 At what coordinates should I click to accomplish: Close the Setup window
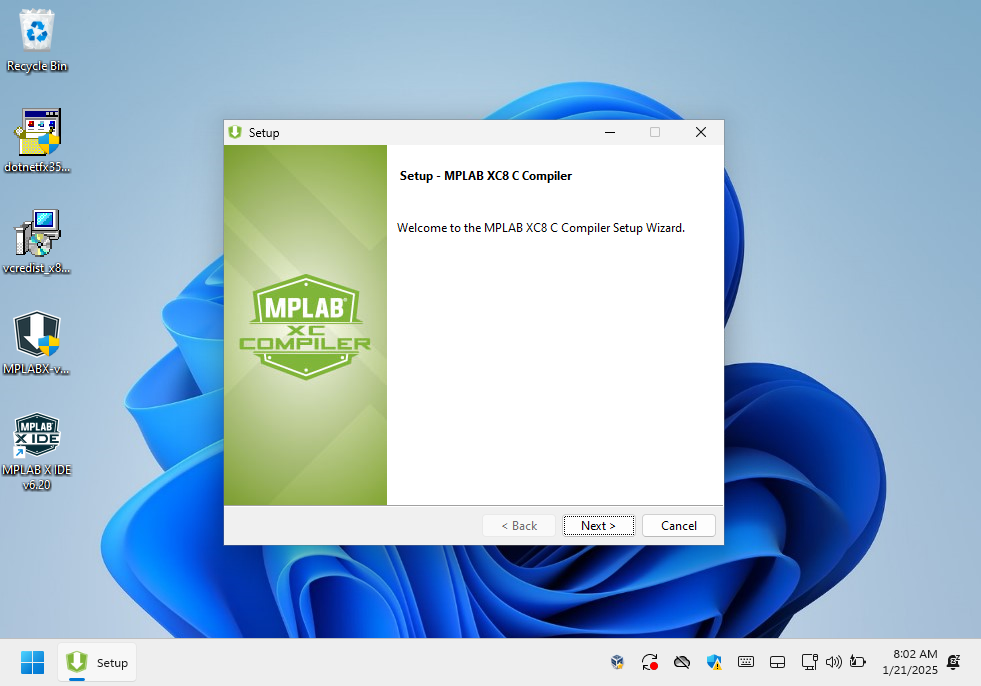(701, 132)
